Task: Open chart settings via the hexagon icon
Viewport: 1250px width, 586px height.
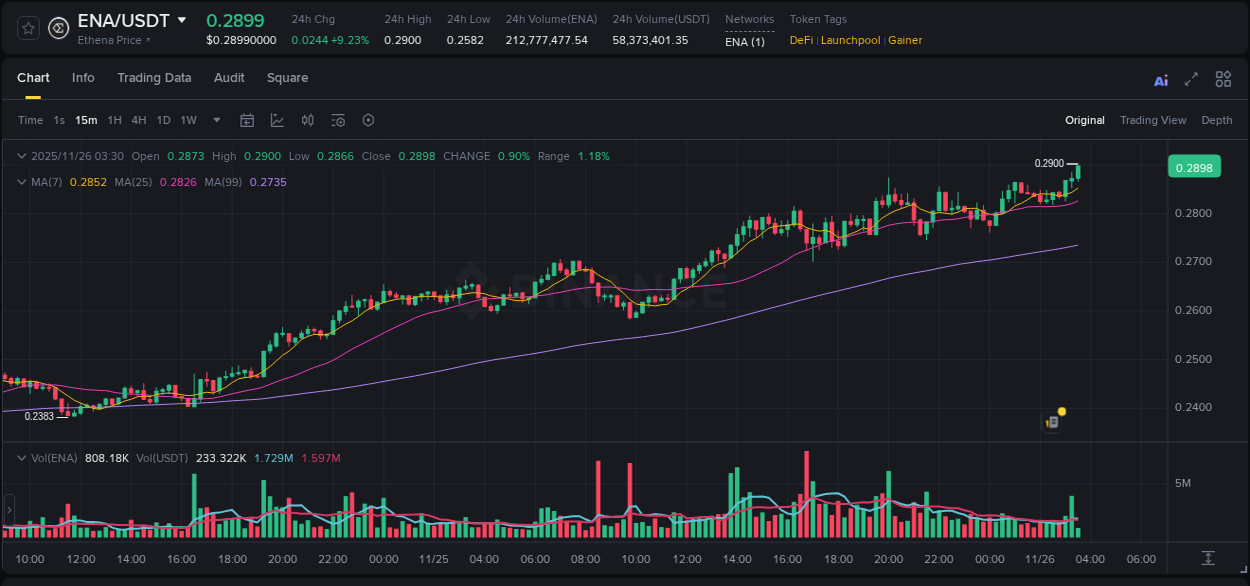Action: [368, 120]
